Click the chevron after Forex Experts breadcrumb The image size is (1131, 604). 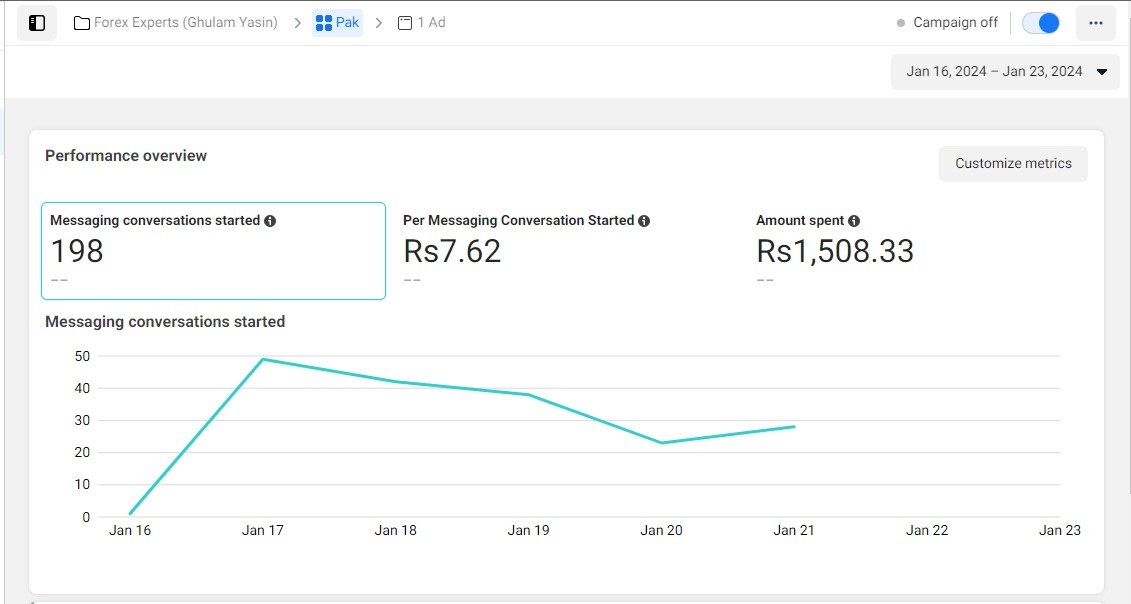pyautogui.click(x=297, y=22)
